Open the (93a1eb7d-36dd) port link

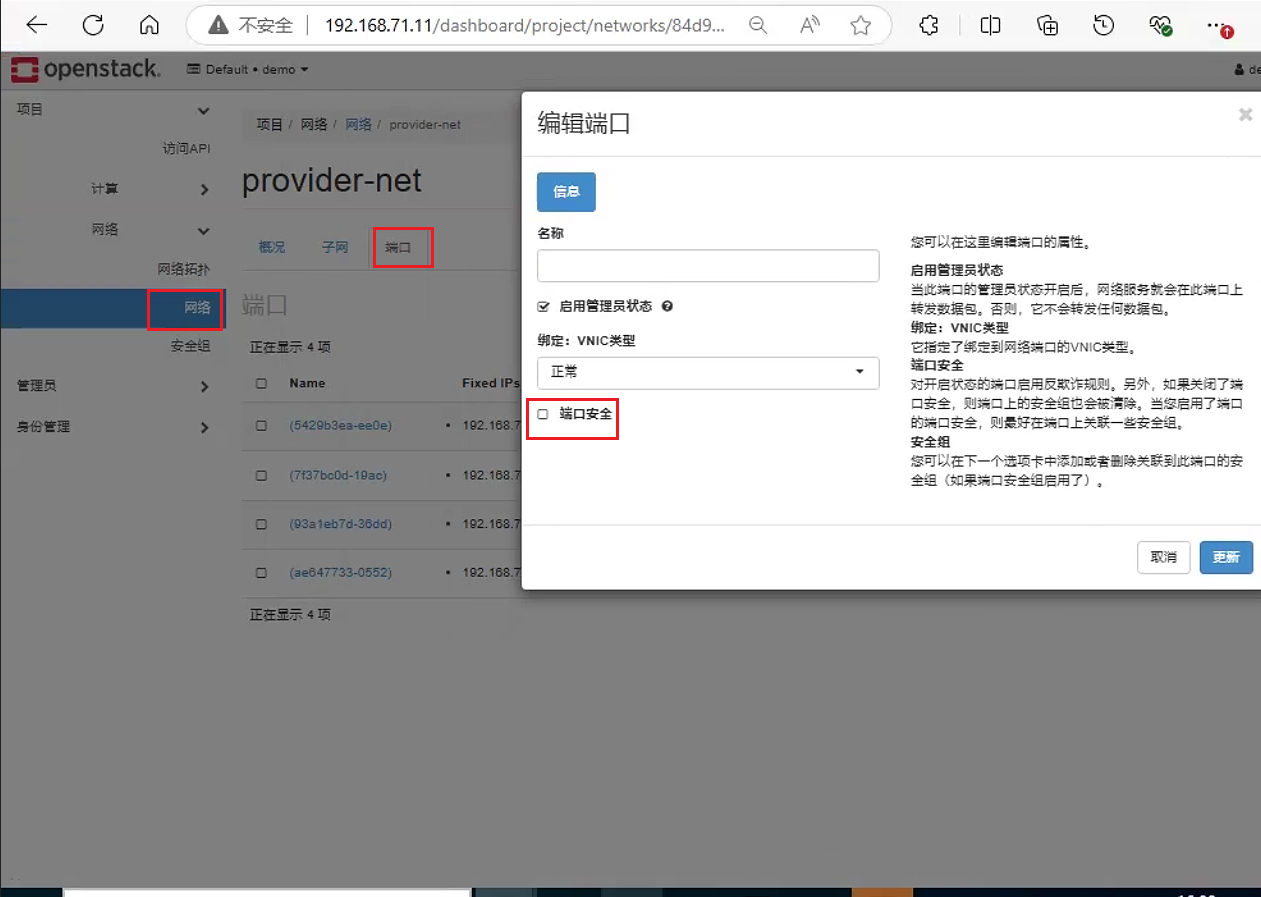[x=340, y=524]
